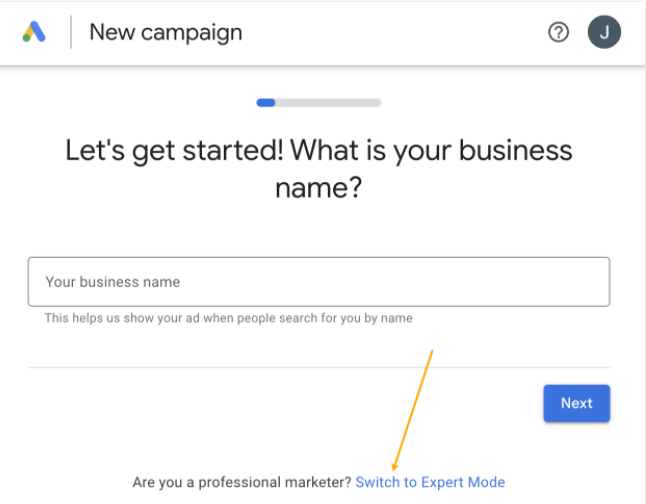Click blank space between heading and input

coord(319,230)
